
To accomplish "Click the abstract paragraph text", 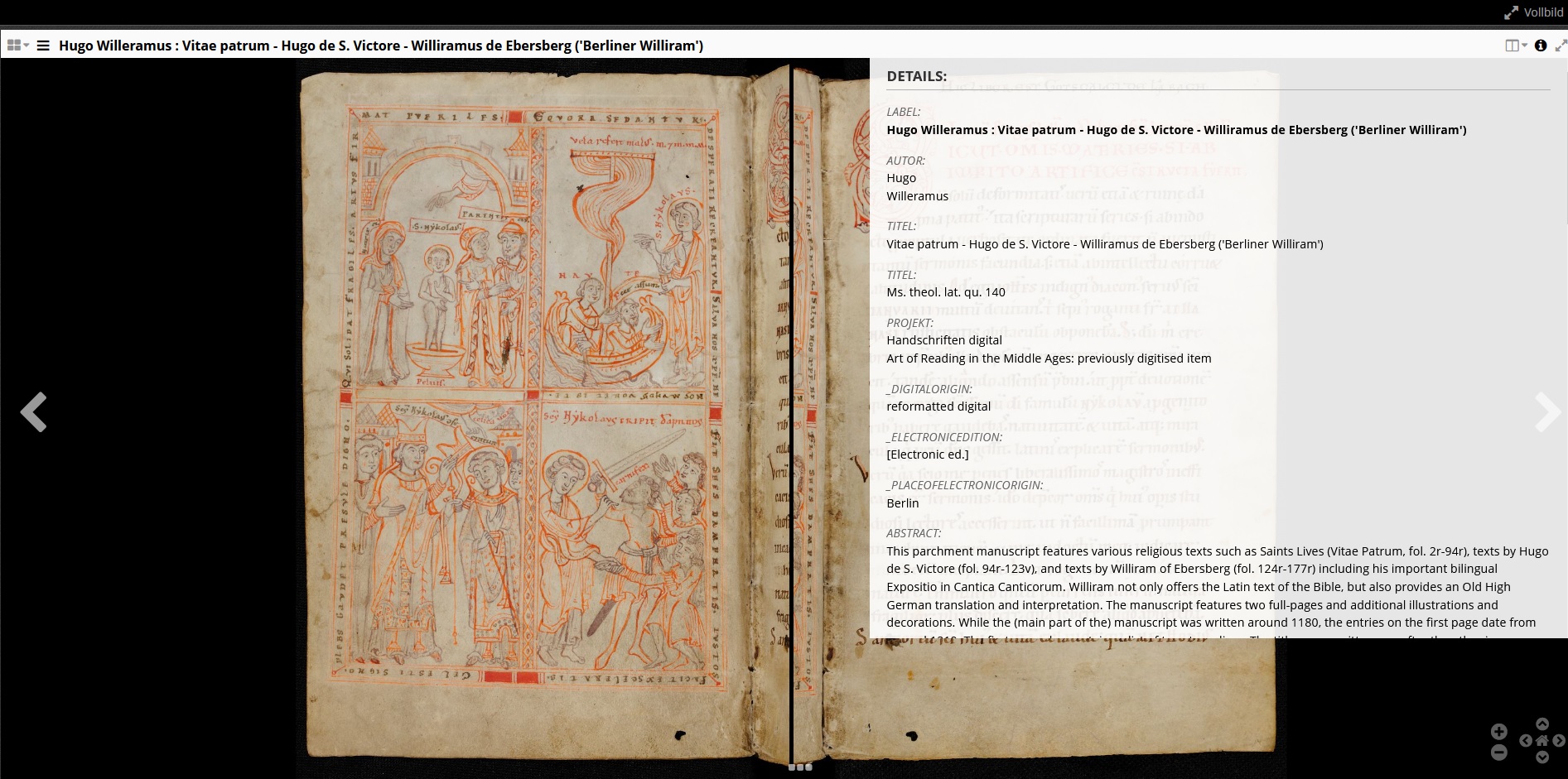I will (x=1218, y=590).
